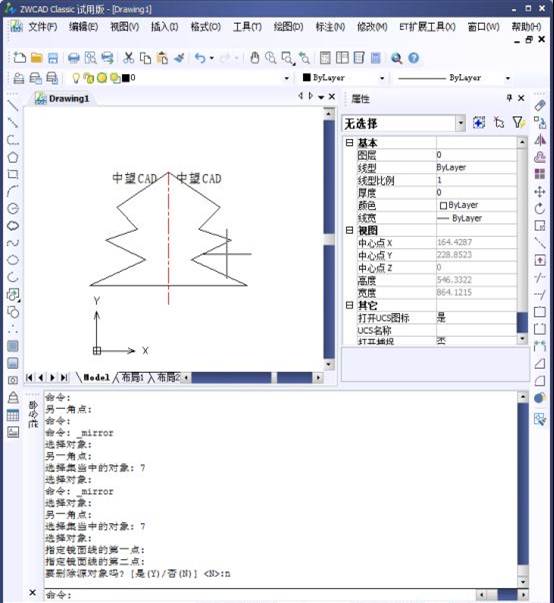
Task: Click the ByLayer color swatch in 颜色 row
Action: 443,205
